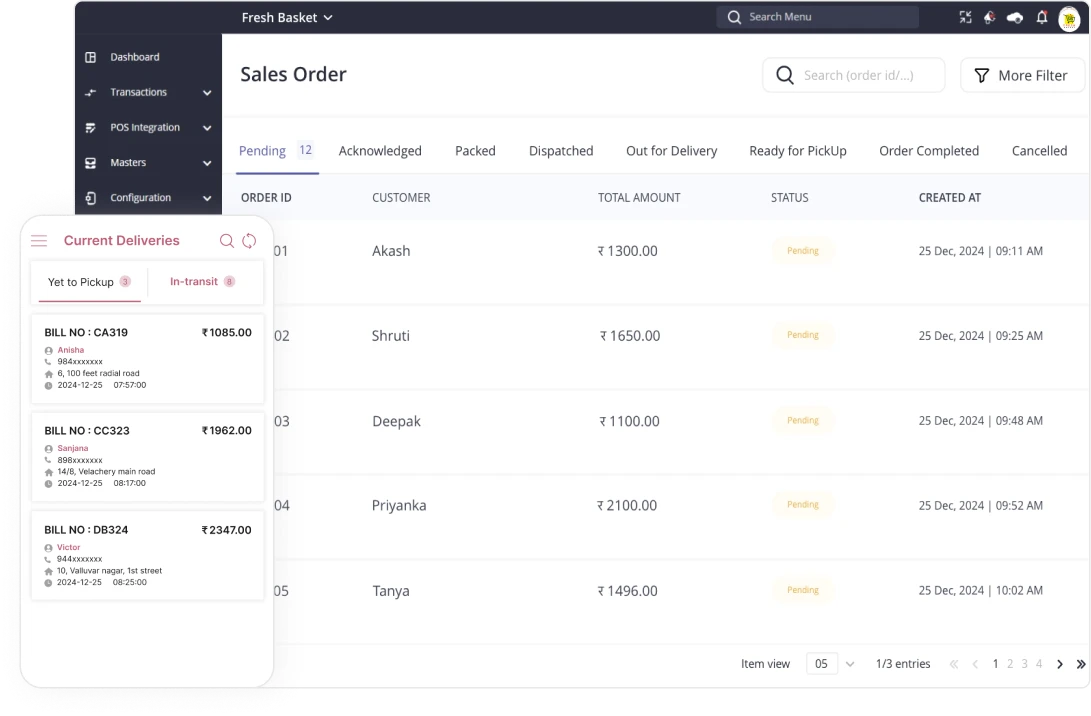Expand the Transactions sidebar section
The image size is (1091, 716).
tap(140, 92)
